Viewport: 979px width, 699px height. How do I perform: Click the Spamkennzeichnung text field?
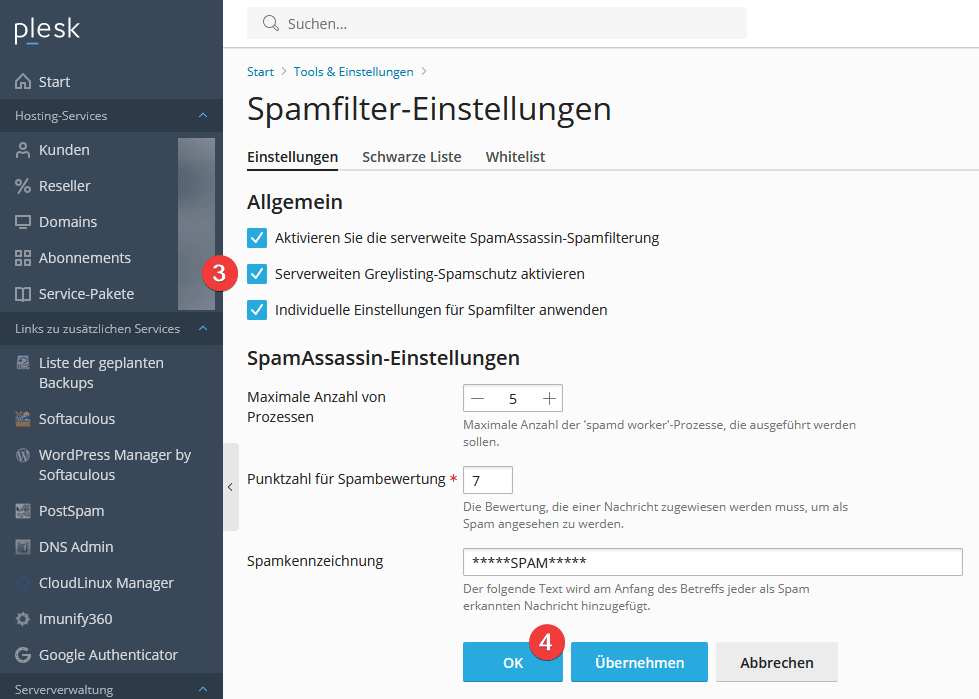click(x=712, y=562)
